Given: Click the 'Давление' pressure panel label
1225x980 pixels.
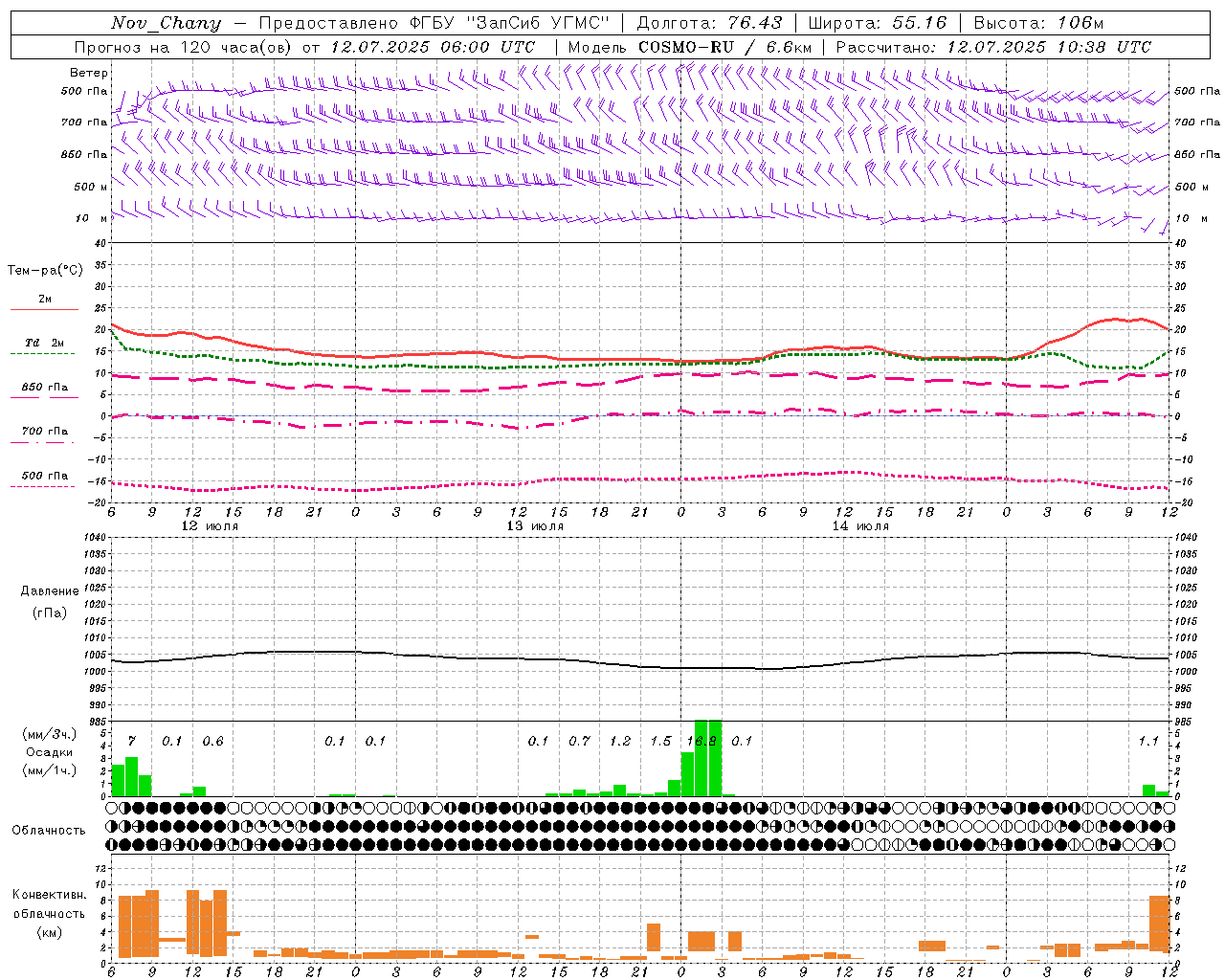Looking at the screenshot, I should [50, 591].
